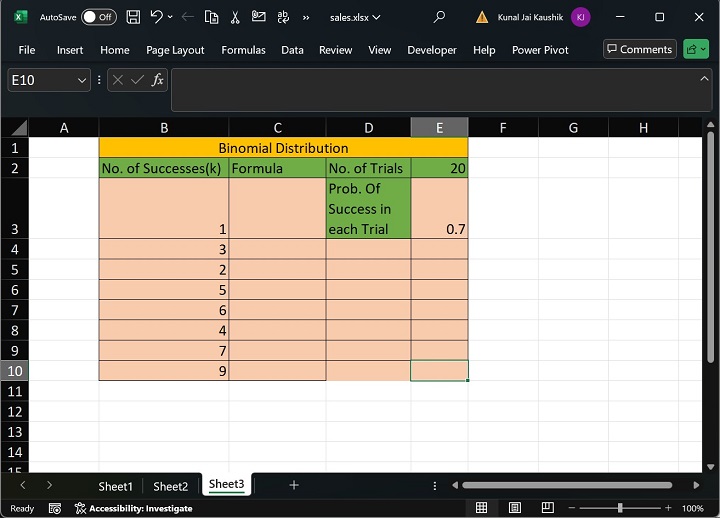
Task: Click the Undo arrow icon
Action: [156, 17]
